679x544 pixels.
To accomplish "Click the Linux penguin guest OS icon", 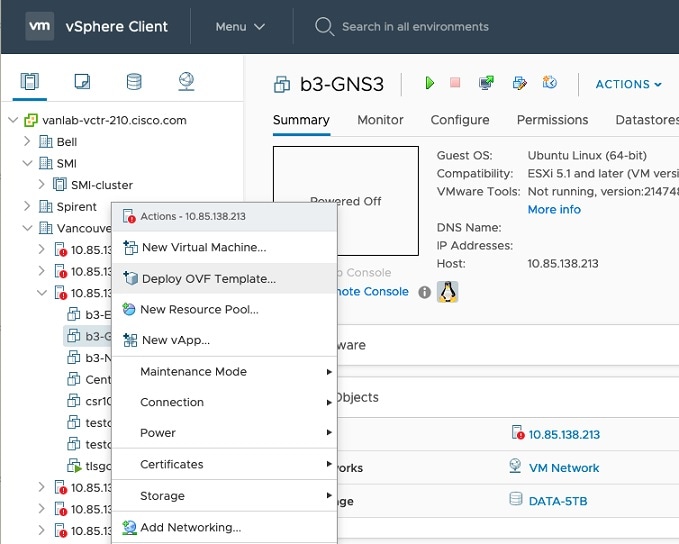I will [447, 292].
